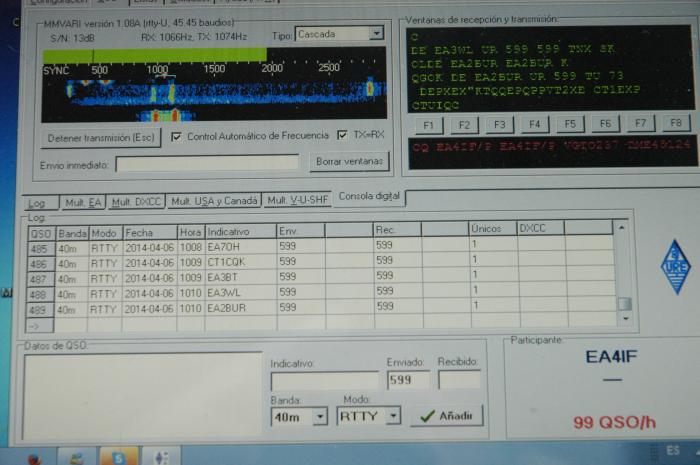Click the DXCC column header

[541, 228]
